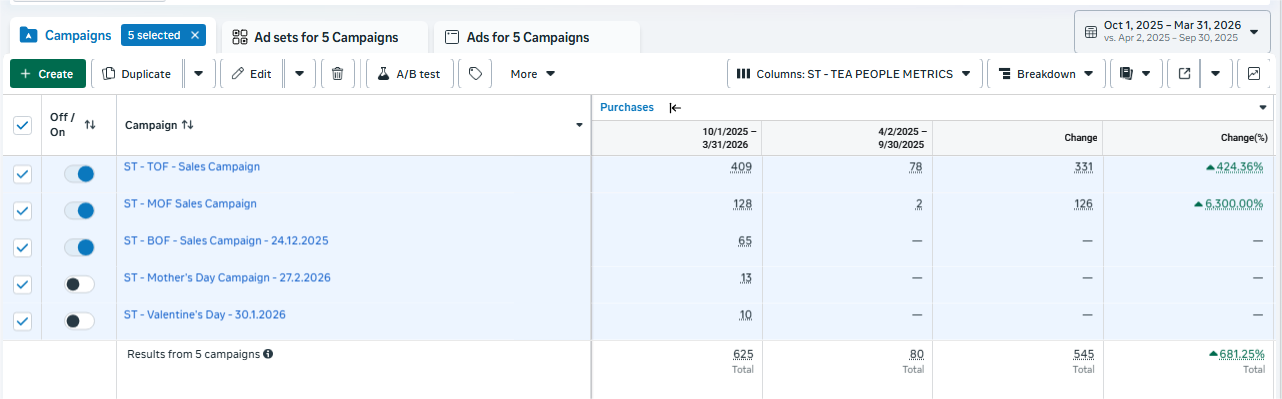Uncheck the ST - TOF - Sales Campaign checkbox

point(22,174)
